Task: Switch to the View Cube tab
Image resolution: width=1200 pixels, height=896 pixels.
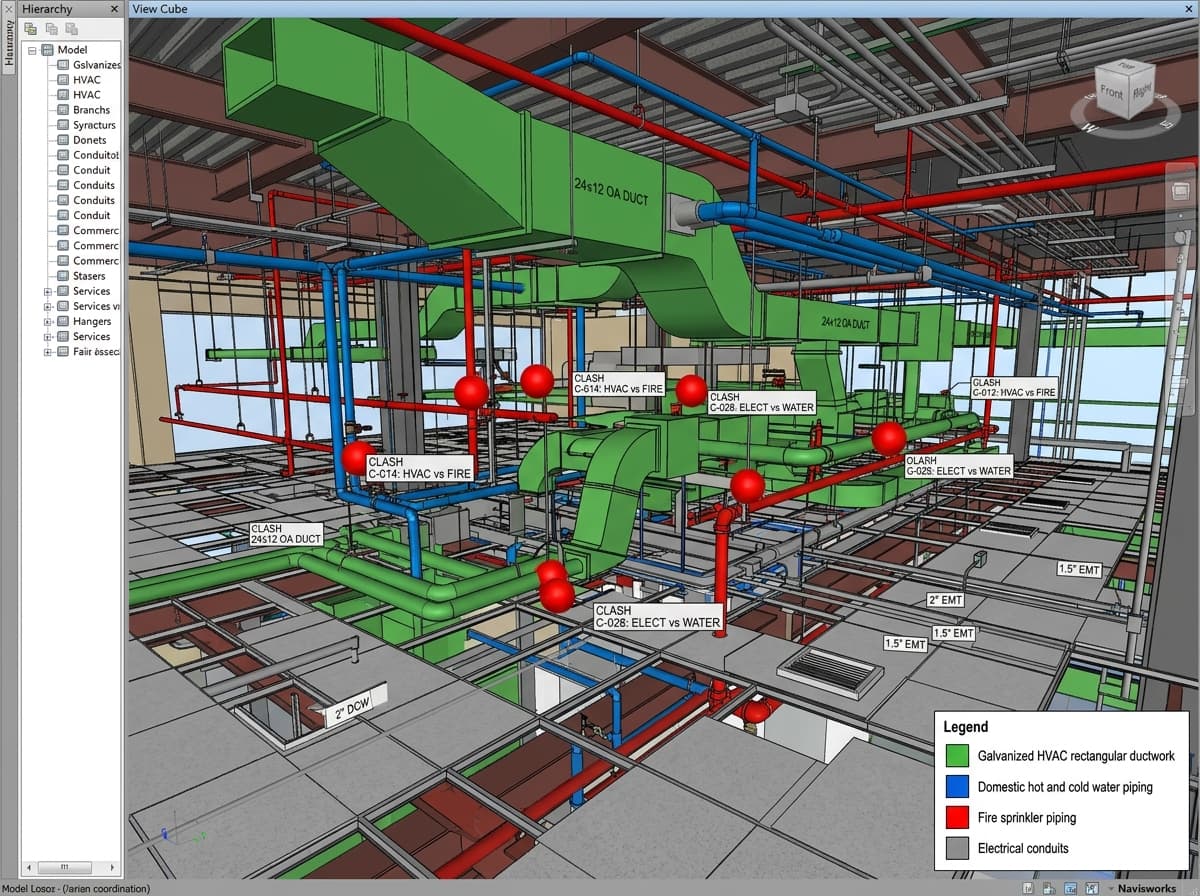Action: click(x=160, y=9)
